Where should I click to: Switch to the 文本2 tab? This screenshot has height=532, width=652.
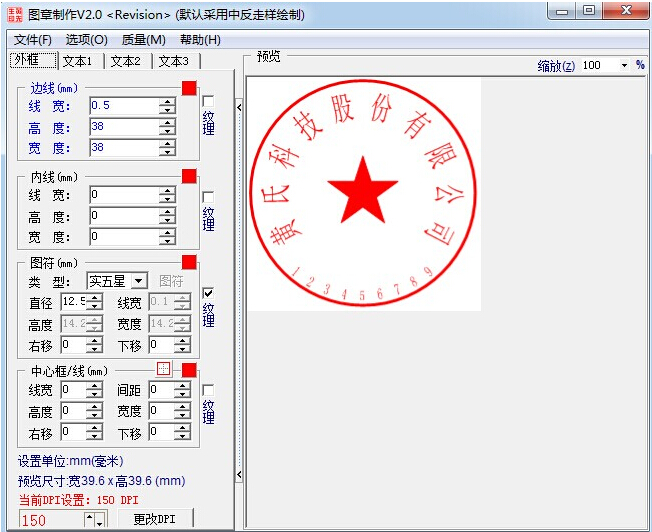point(126,61)
